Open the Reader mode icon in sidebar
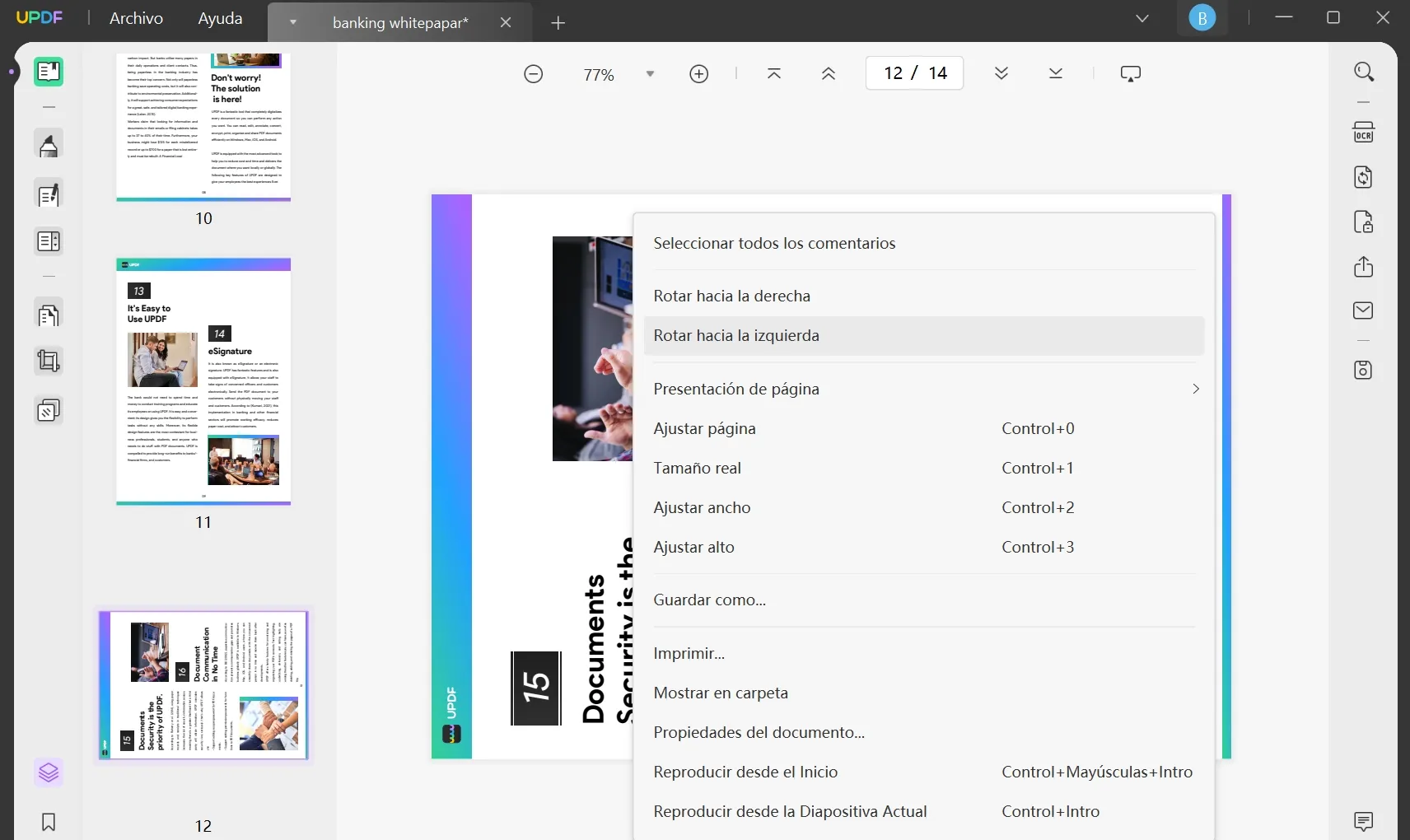The height and width of the screenshot is (840, 1410). [49, 72]
